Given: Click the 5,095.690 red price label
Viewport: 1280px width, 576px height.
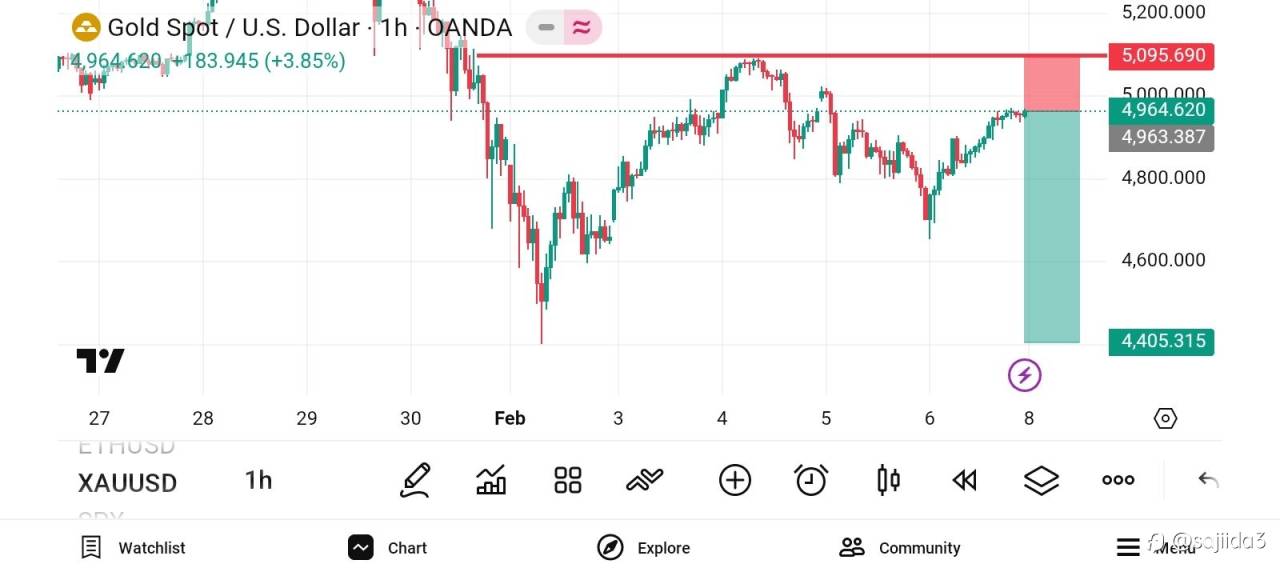Looking at the screenshot, I should tap(1162, 56).
